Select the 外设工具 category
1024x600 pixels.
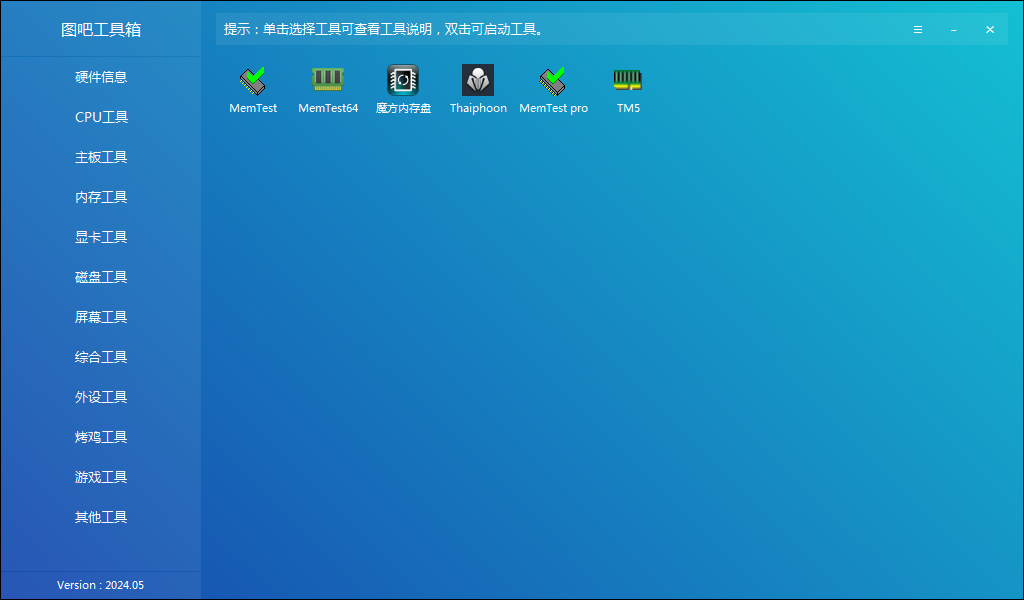pos(101,397)
